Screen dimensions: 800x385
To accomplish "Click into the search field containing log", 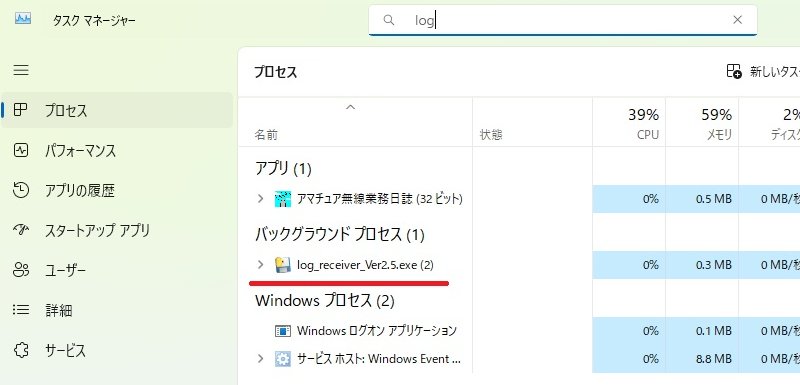I will 563,20.
